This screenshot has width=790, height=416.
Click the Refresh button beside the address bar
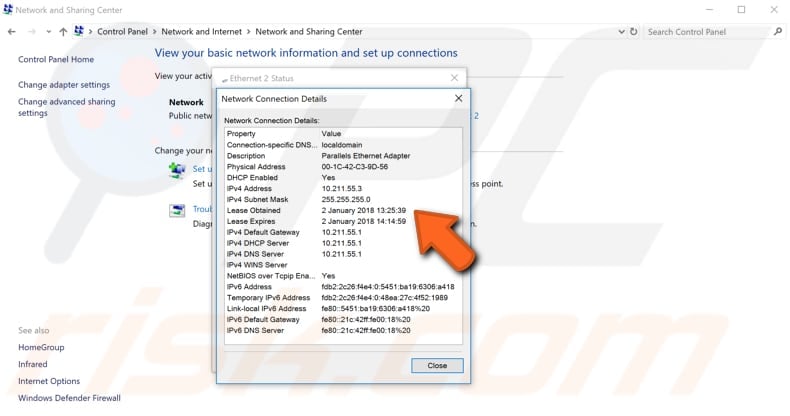pyautogui.click(x=633, y=32)
